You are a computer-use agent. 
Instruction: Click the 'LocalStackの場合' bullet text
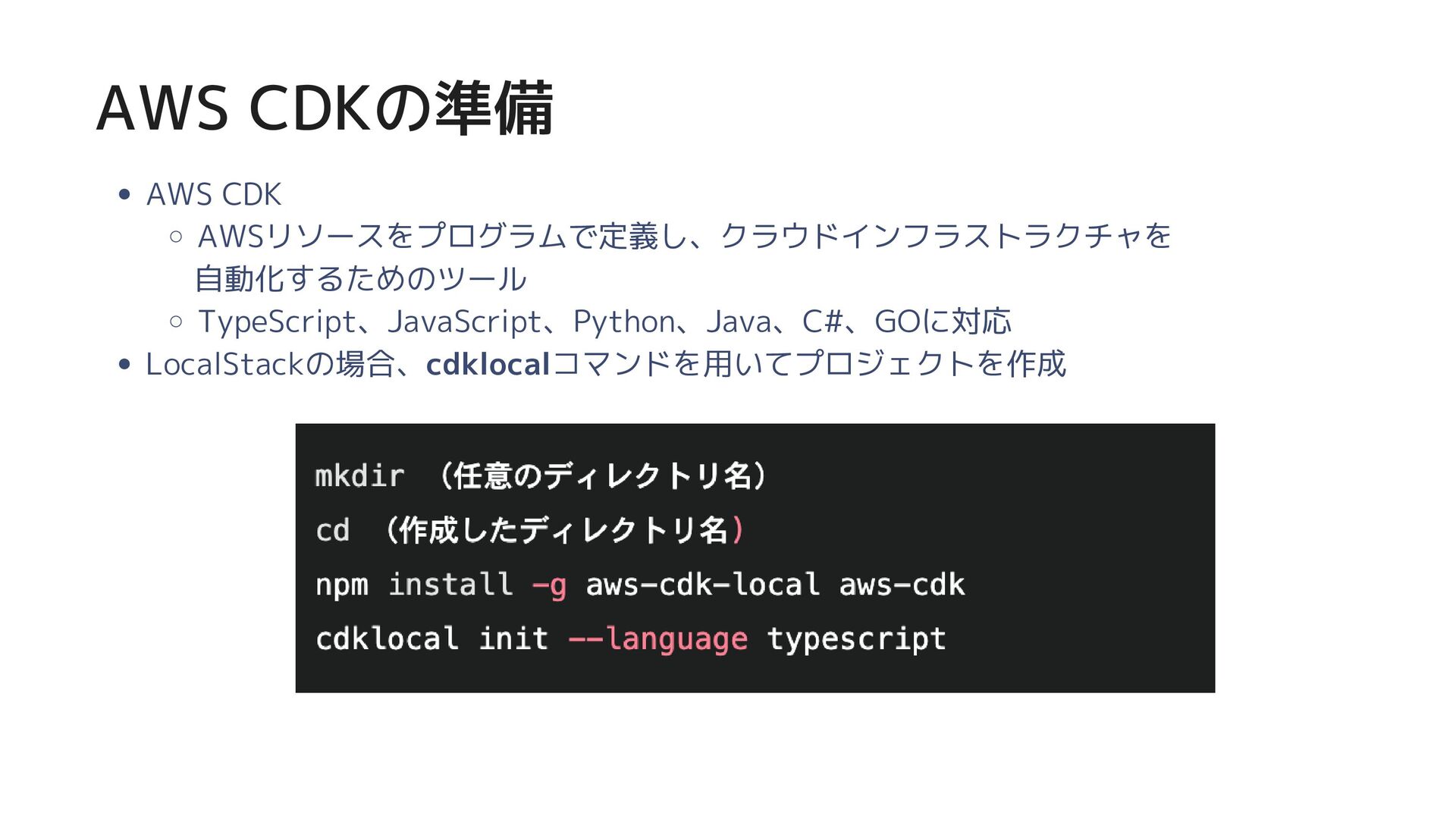tap(606, 364)
